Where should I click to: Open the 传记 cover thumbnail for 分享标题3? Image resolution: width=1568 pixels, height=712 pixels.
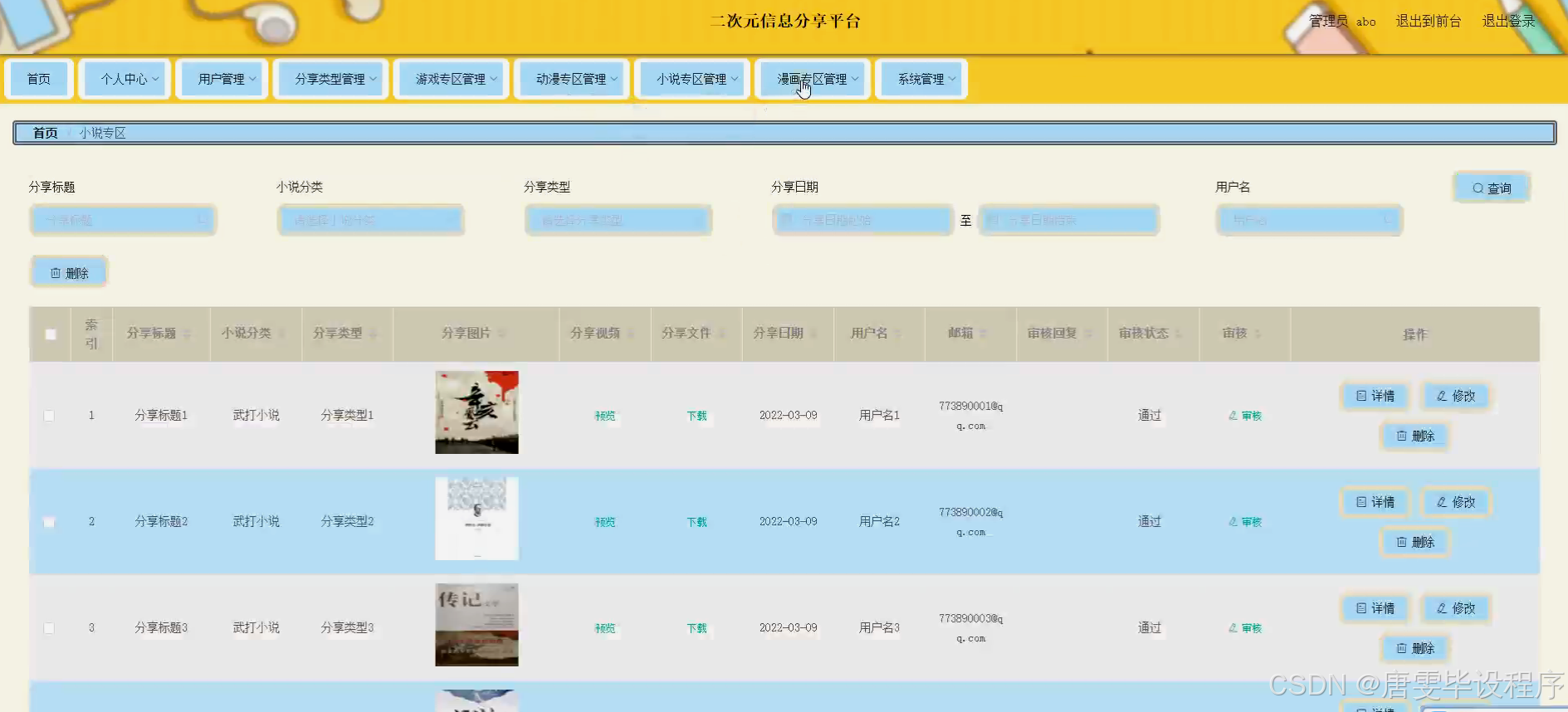click(476, 625)
